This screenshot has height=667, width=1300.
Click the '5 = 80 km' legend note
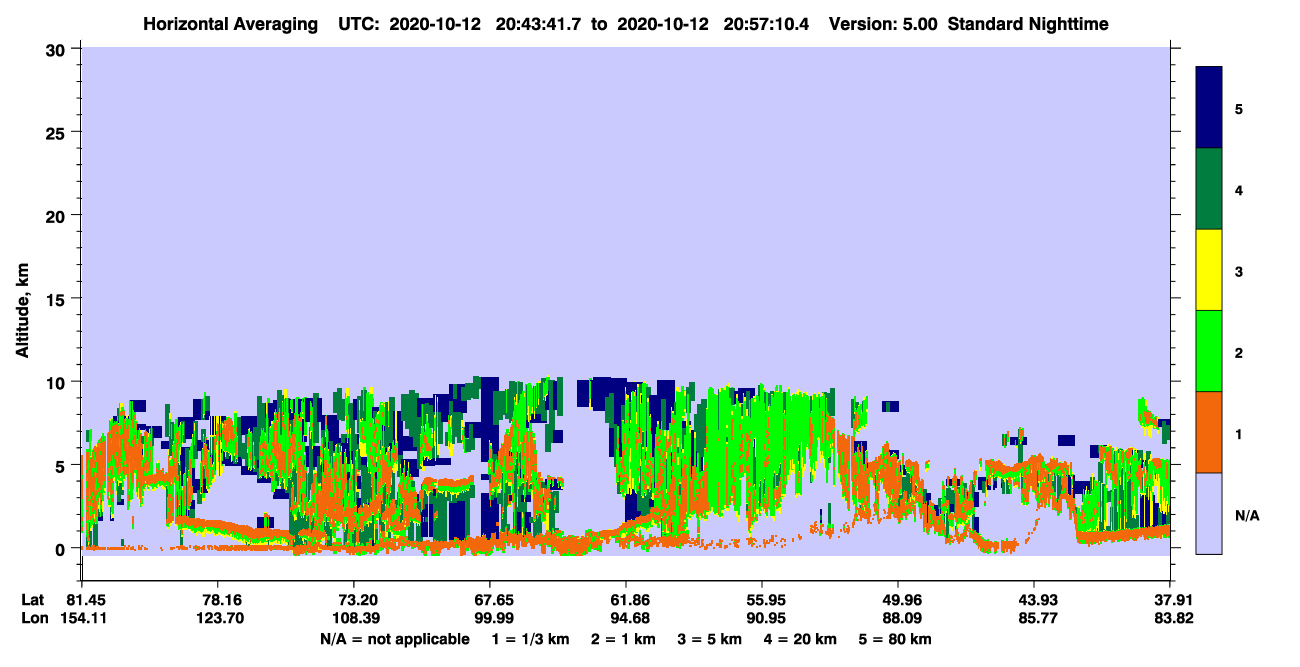895,639
